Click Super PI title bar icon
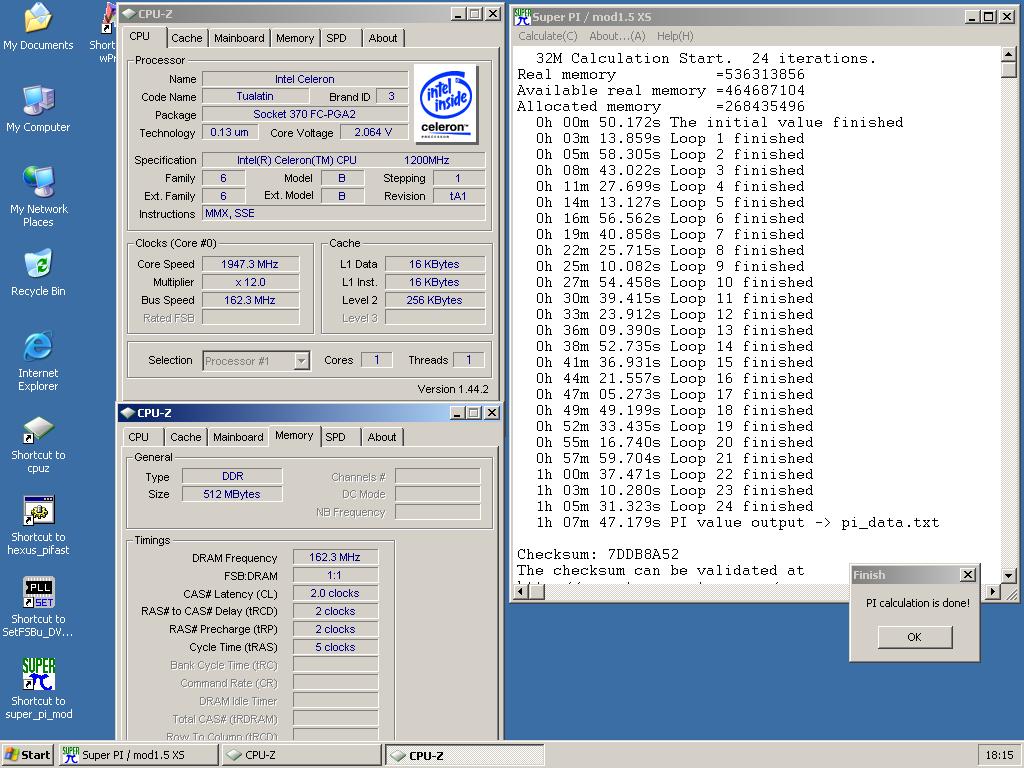The width and height of the screenshot is (1024, 768). pyautogui.click(x=522, y=16)
